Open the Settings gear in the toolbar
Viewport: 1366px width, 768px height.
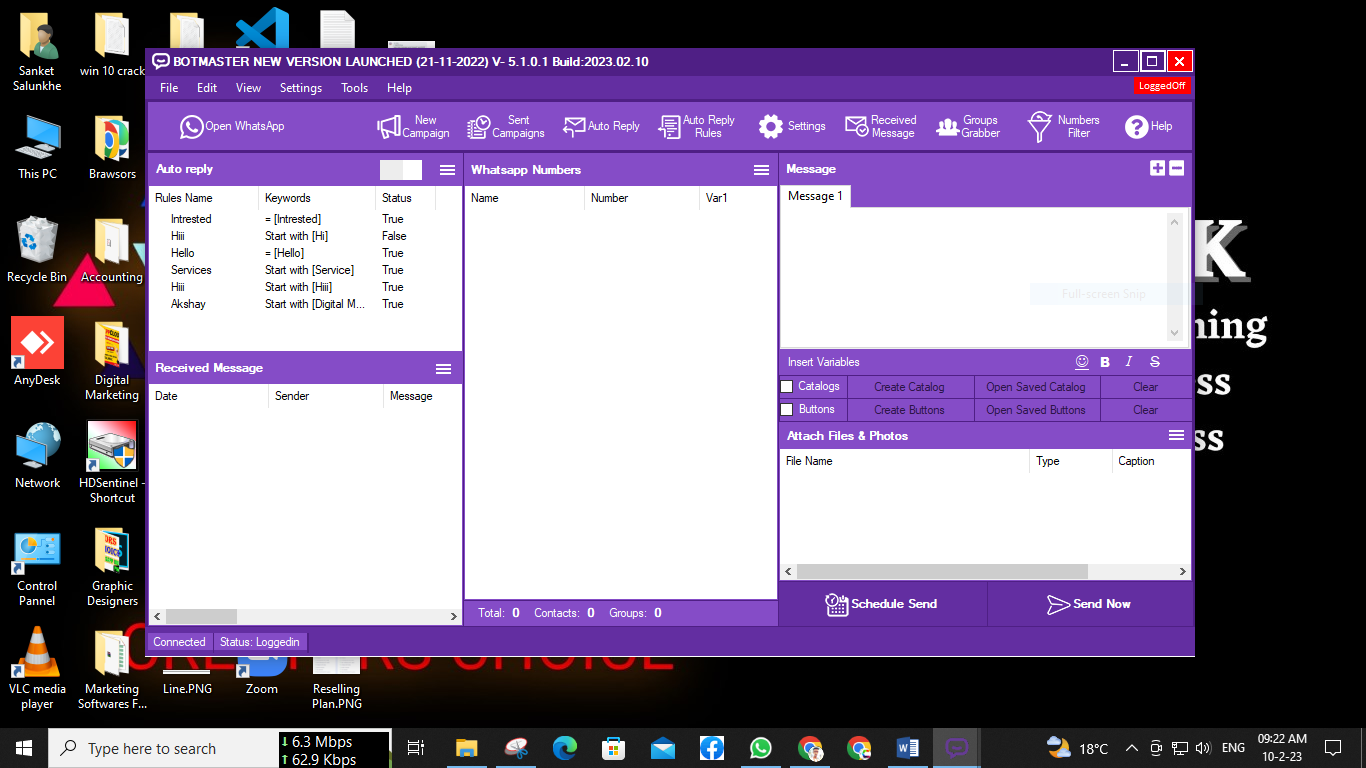point(792,126)
